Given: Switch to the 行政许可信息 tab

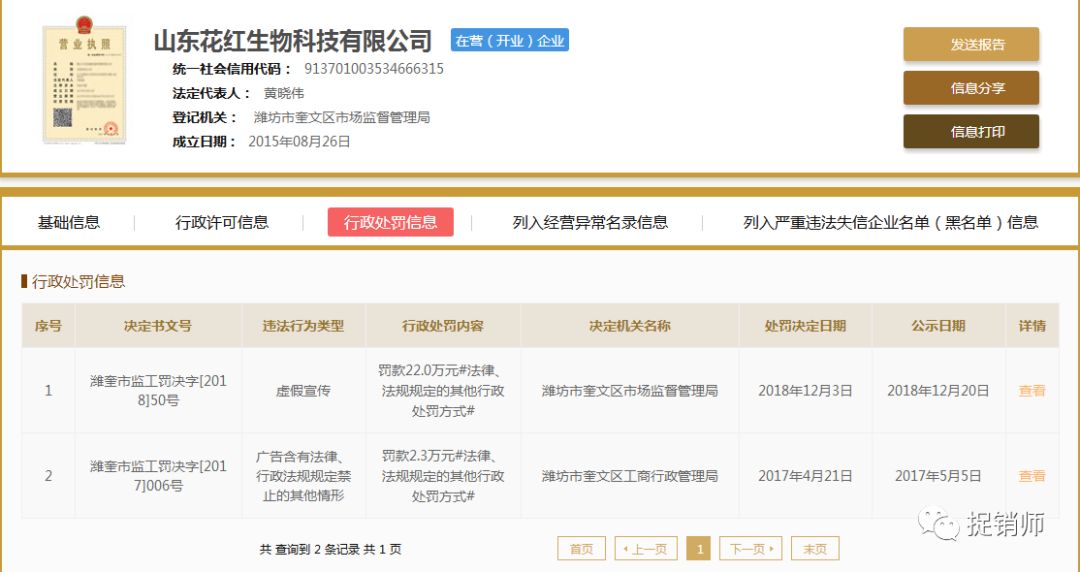Looking at the screenshot, I should [222, 223].
